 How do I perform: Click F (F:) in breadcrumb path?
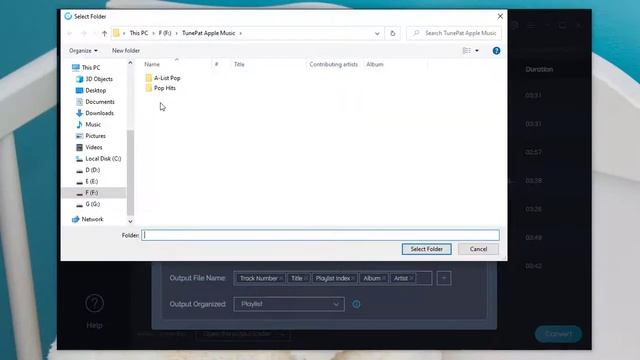tap(165, 33)
